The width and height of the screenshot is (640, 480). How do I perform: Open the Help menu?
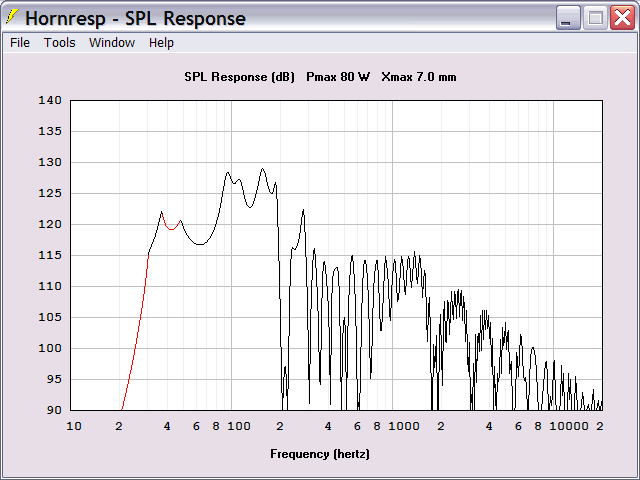point(161,42)
